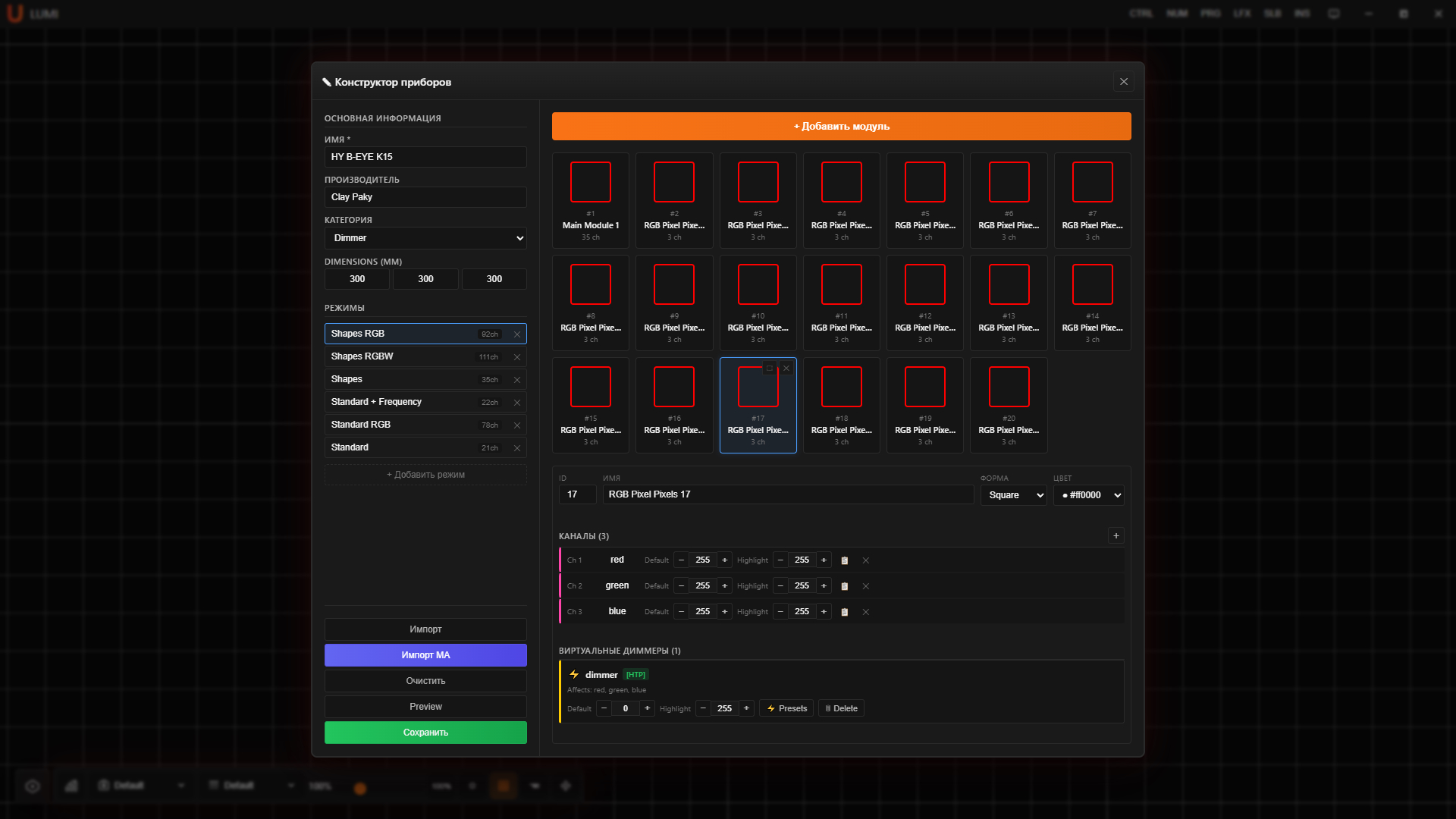
Task: Edit module name RGB Pixel Pixels 17
Action: point(788,494)
